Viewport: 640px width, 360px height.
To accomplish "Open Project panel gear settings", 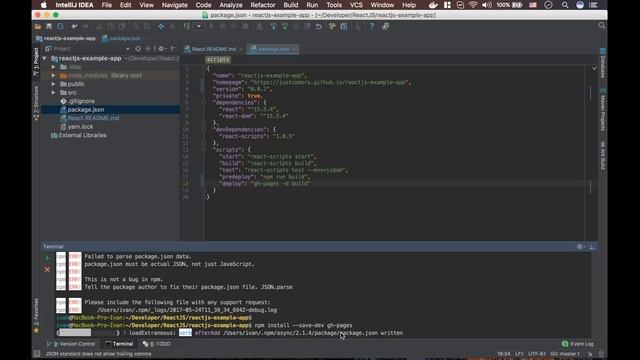I will pos(162,49).
